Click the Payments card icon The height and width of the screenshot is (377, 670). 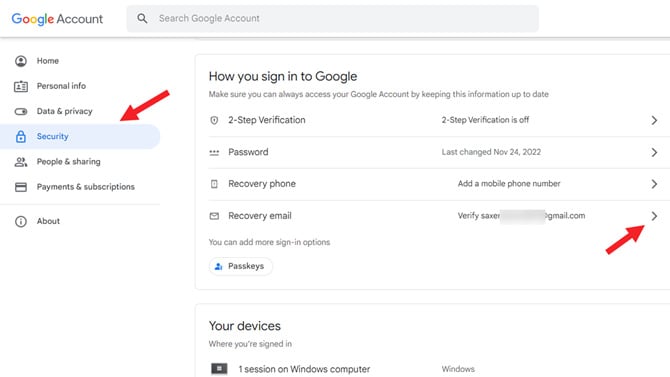(x=21, y=187)
